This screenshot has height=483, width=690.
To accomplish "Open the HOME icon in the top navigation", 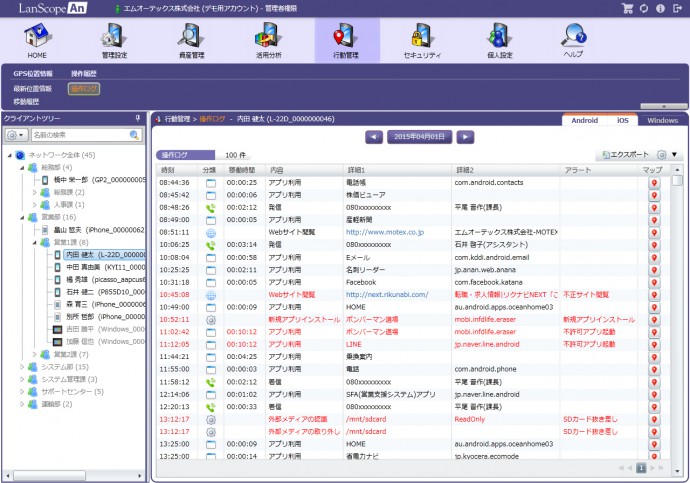I will click(37, 40).
